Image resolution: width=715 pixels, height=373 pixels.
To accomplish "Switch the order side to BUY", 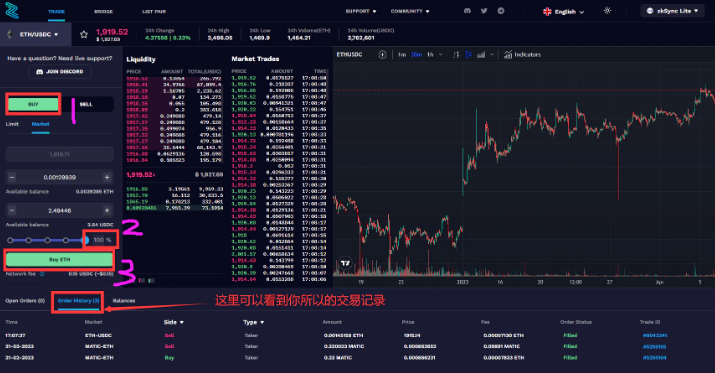I will 33,104.
